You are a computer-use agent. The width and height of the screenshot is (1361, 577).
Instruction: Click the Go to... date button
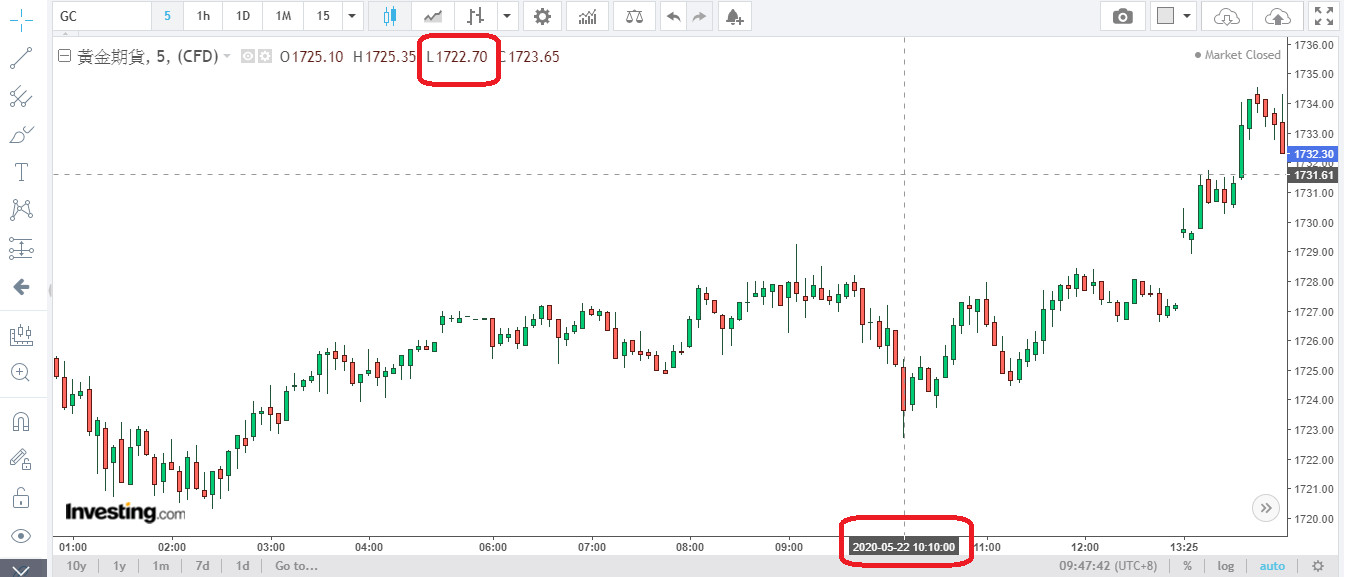coord(296,566)
